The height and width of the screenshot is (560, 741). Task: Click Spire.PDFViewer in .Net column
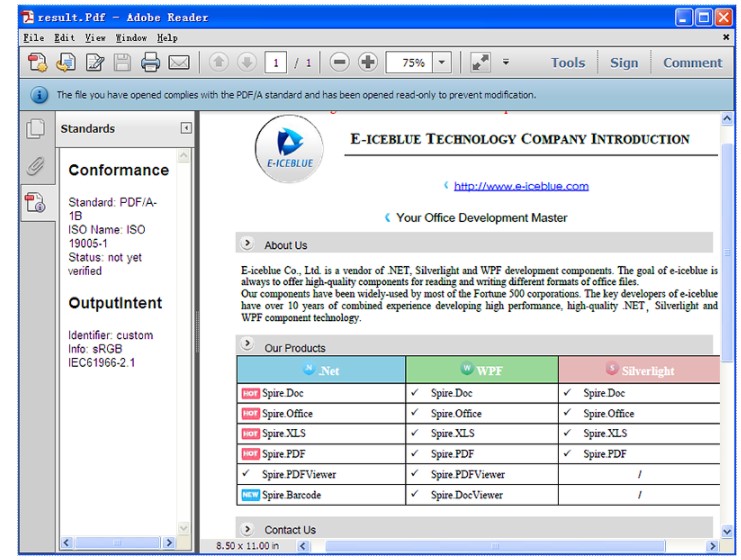pyautogui.click(x=299, y=474)
